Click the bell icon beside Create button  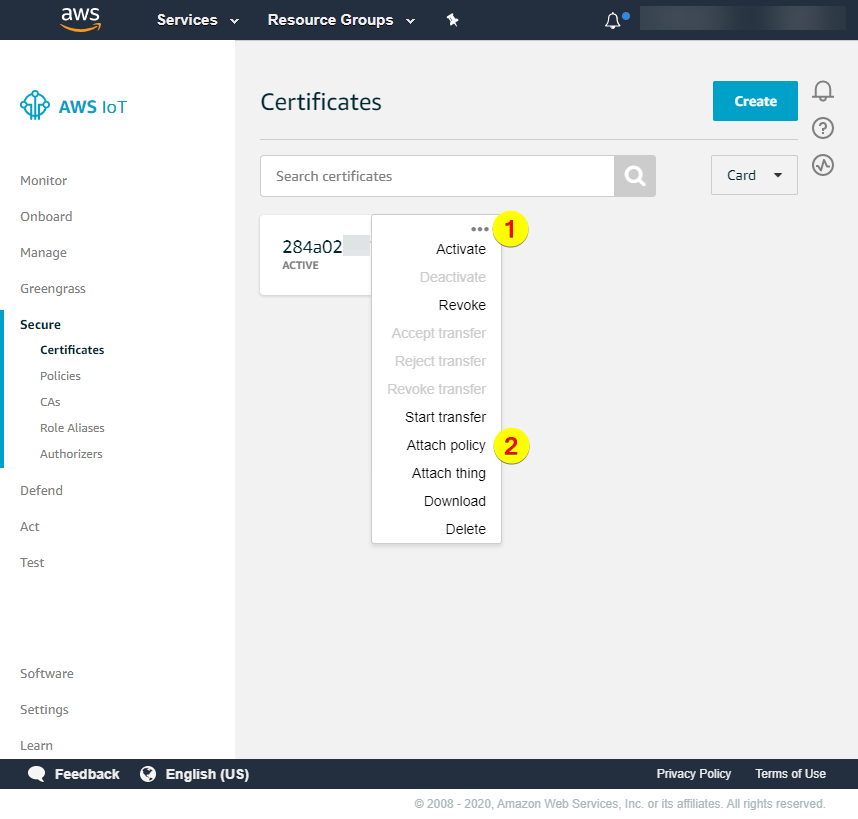(x=823, y=91)
